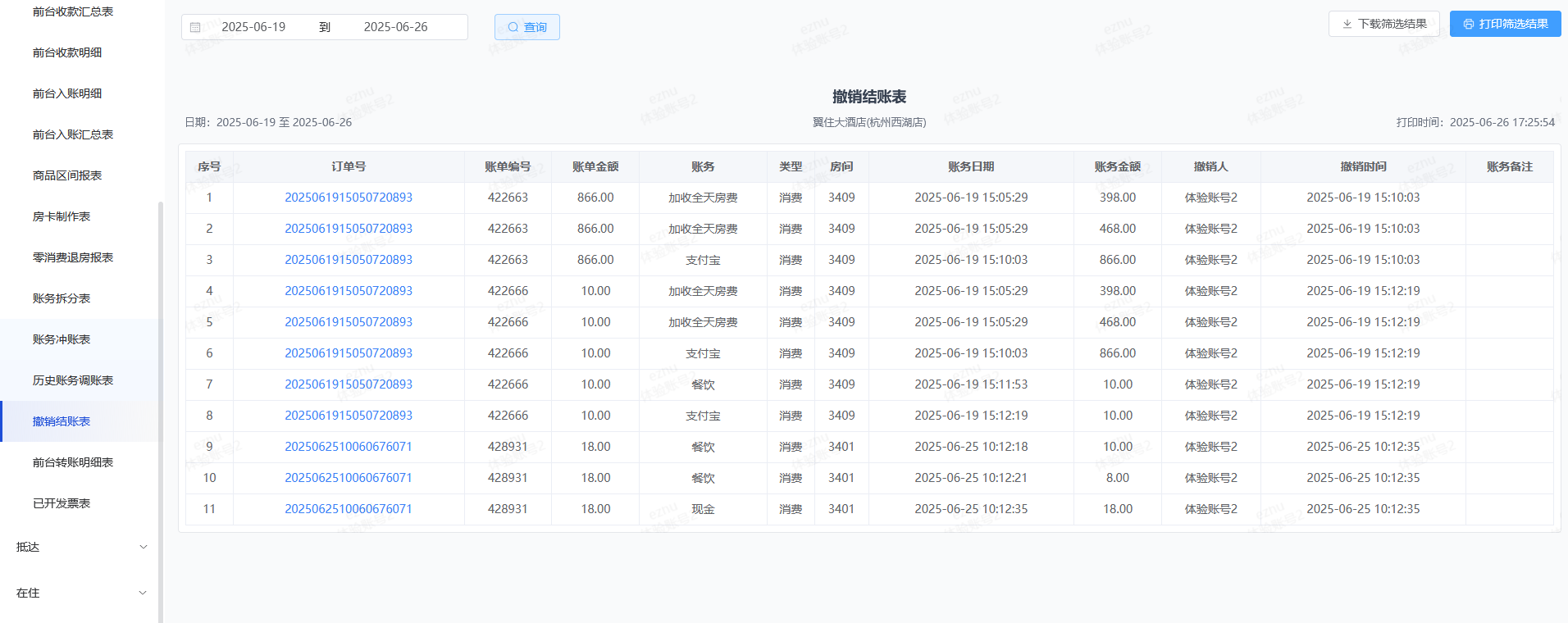This screenshot has height=623, width=1568.
Task: Open 账务冲账表 from the sidebar
Action: (62, 339)
